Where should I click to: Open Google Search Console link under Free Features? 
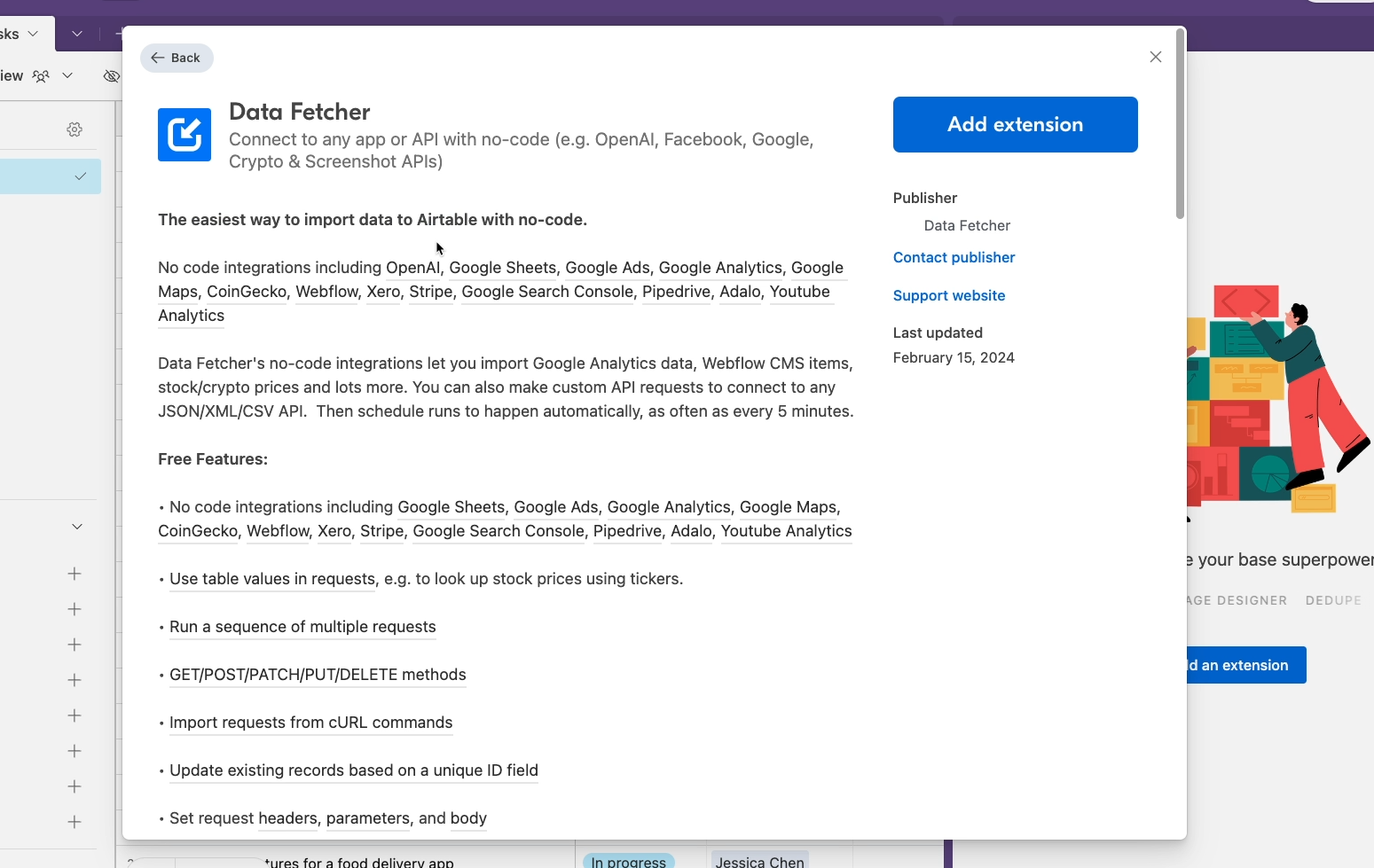pyautogui.click(x=499, y=531)
